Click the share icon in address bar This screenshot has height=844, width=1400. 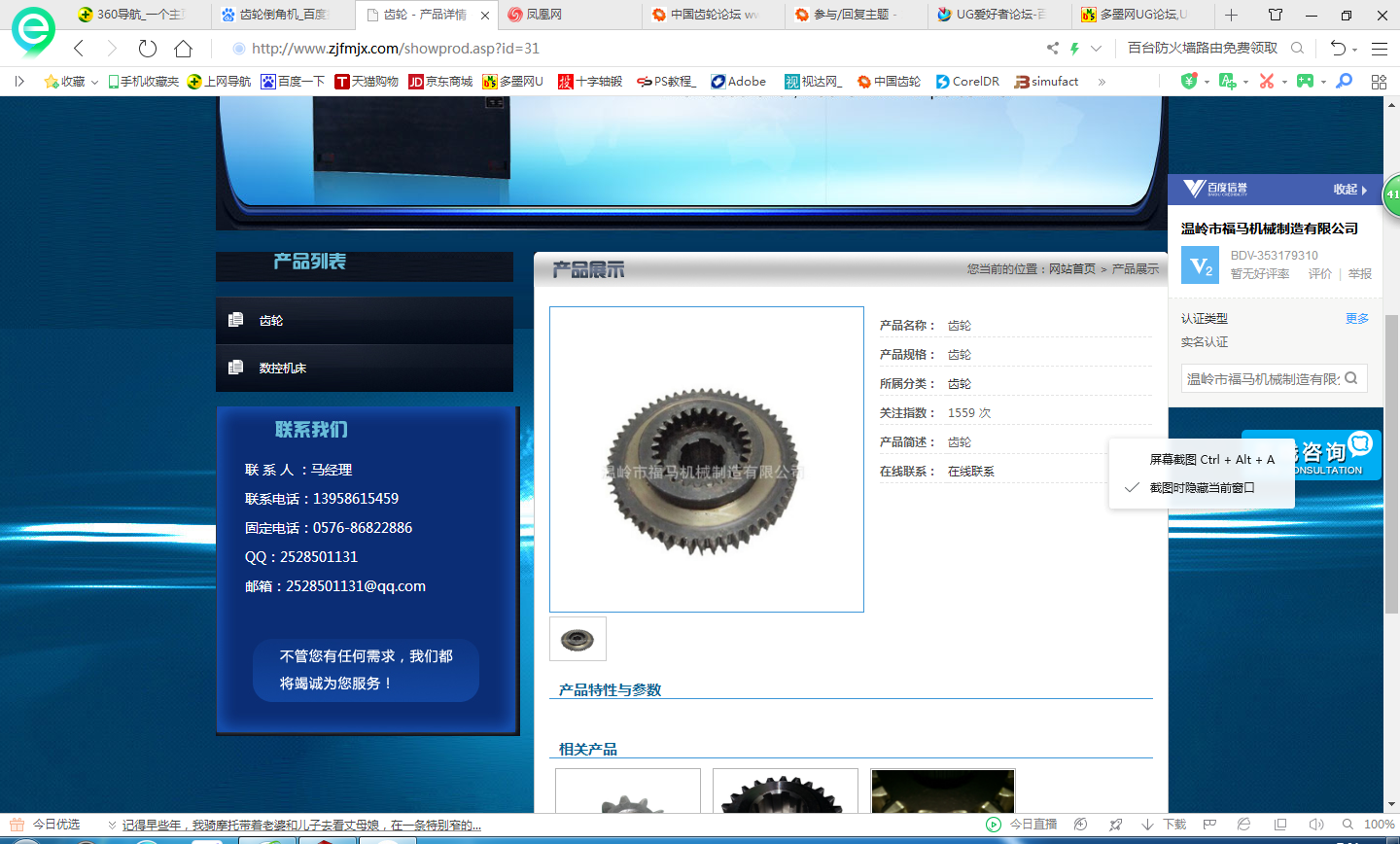coord(1052,48)
